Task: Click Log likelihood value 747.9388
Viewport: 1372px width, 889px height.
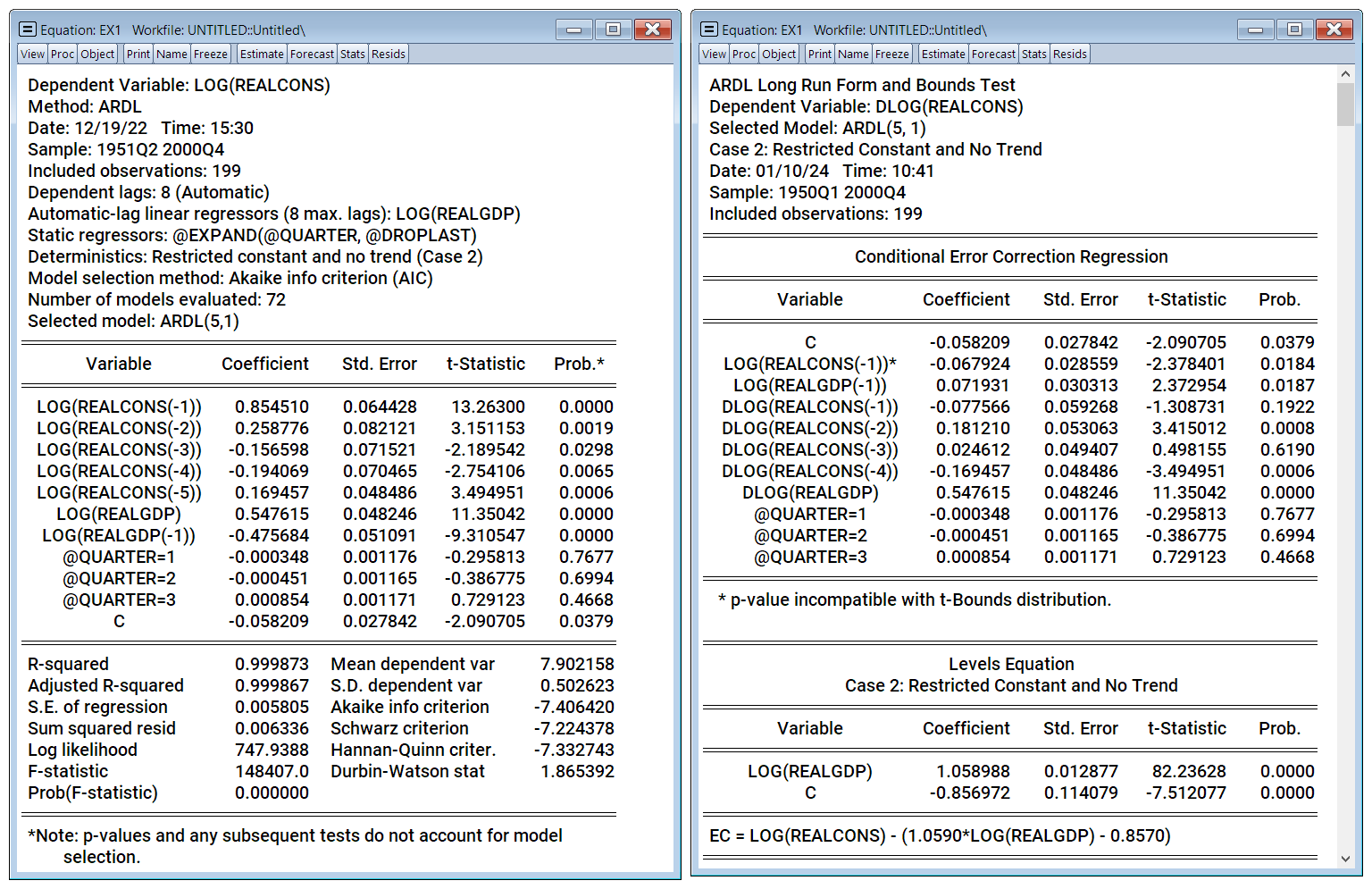Action: (x=272, y=750)
